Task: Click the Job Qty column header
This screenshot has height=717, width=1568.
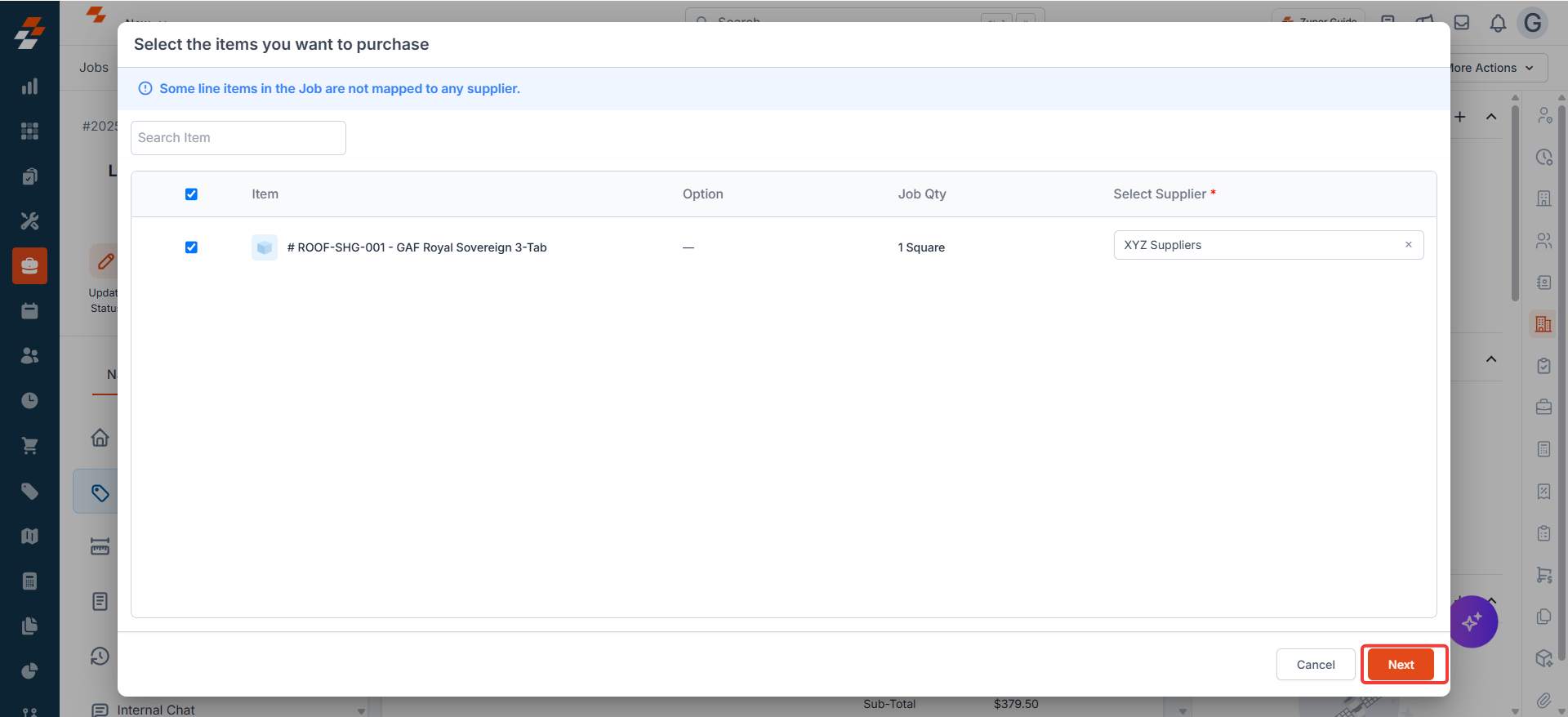Action: click(x=922, y=194)
